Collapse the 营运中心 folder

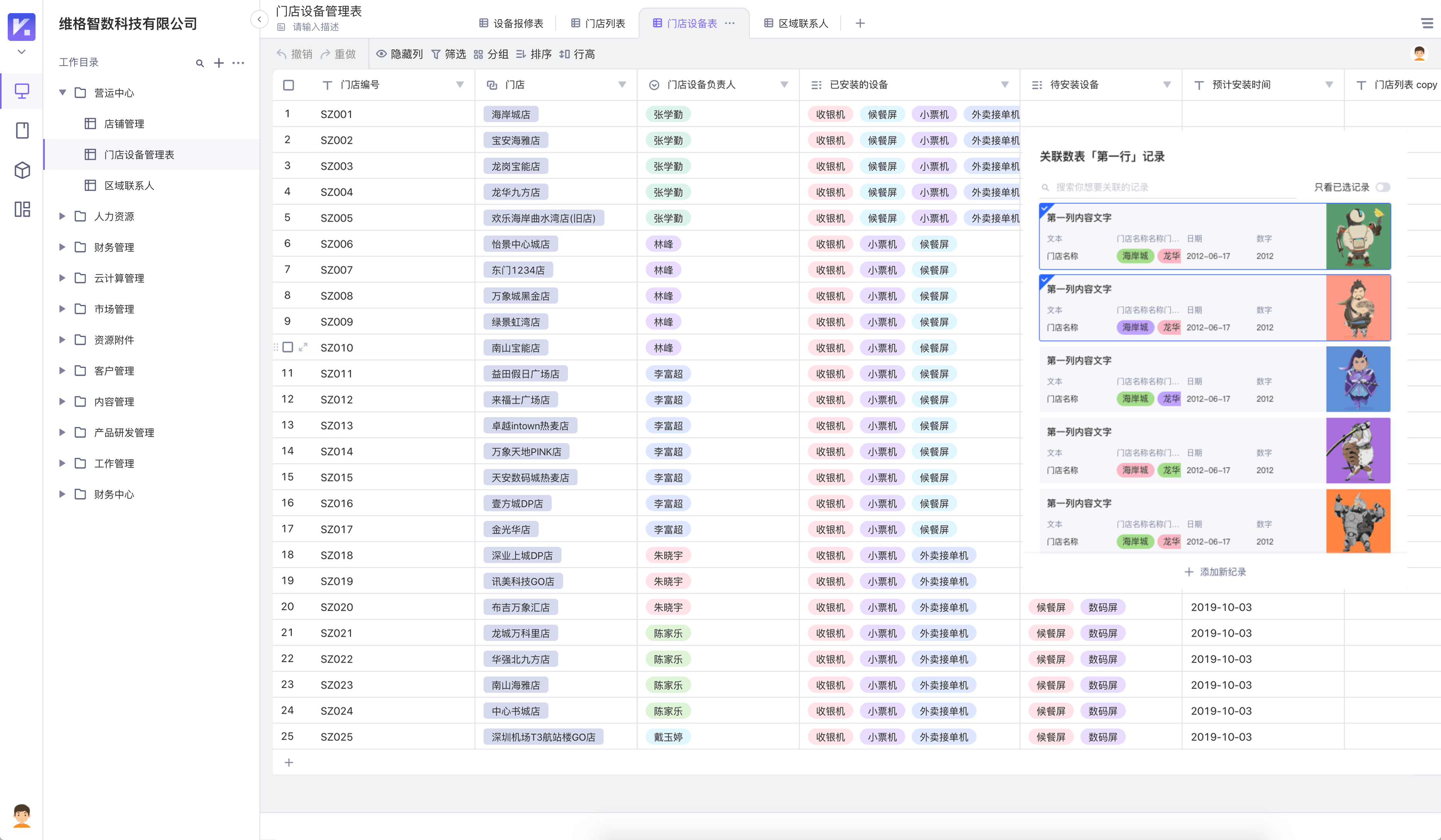pos(62,93)
